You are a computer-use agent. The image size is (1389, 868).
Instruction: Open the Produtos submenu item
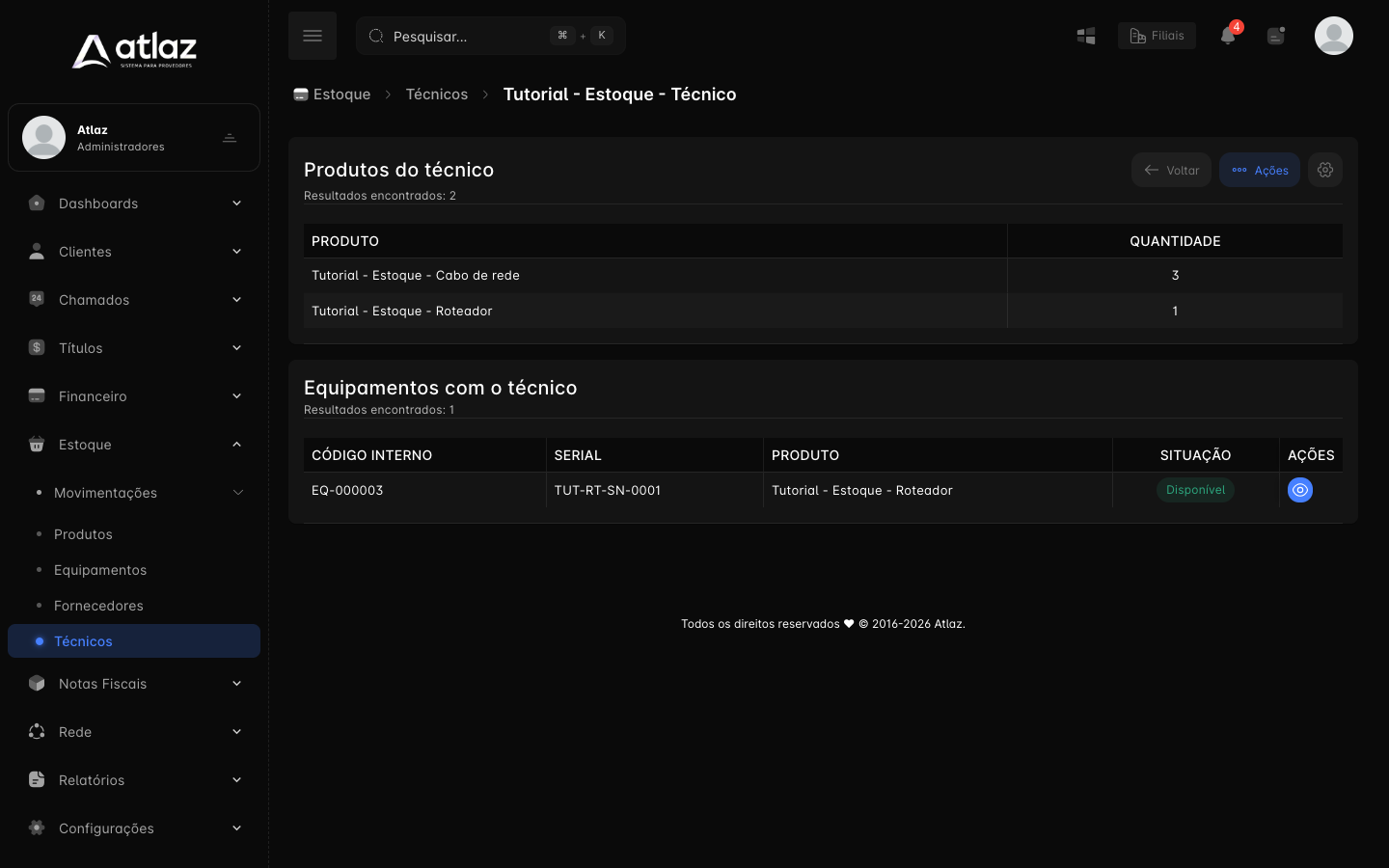pyautogui.click(x=134, y=534)
